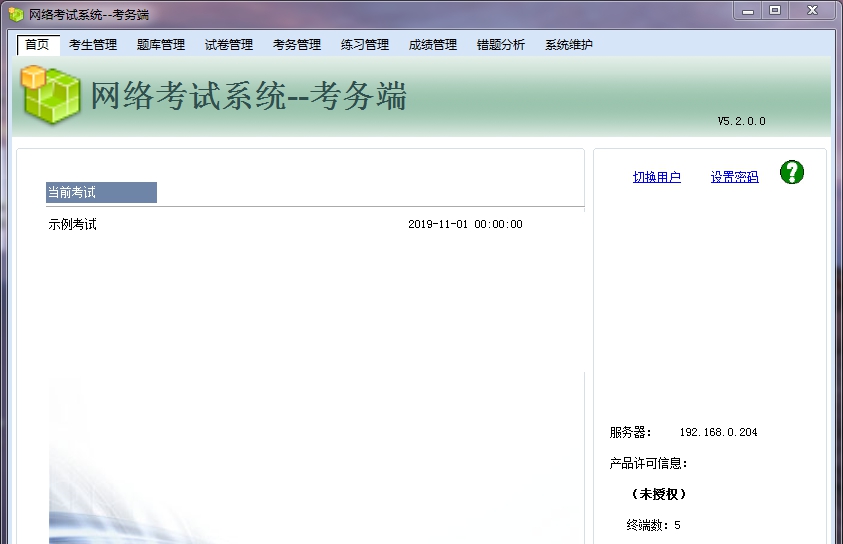
Task: Maximize the 网络考试系统 window
Action: [775, 11]
